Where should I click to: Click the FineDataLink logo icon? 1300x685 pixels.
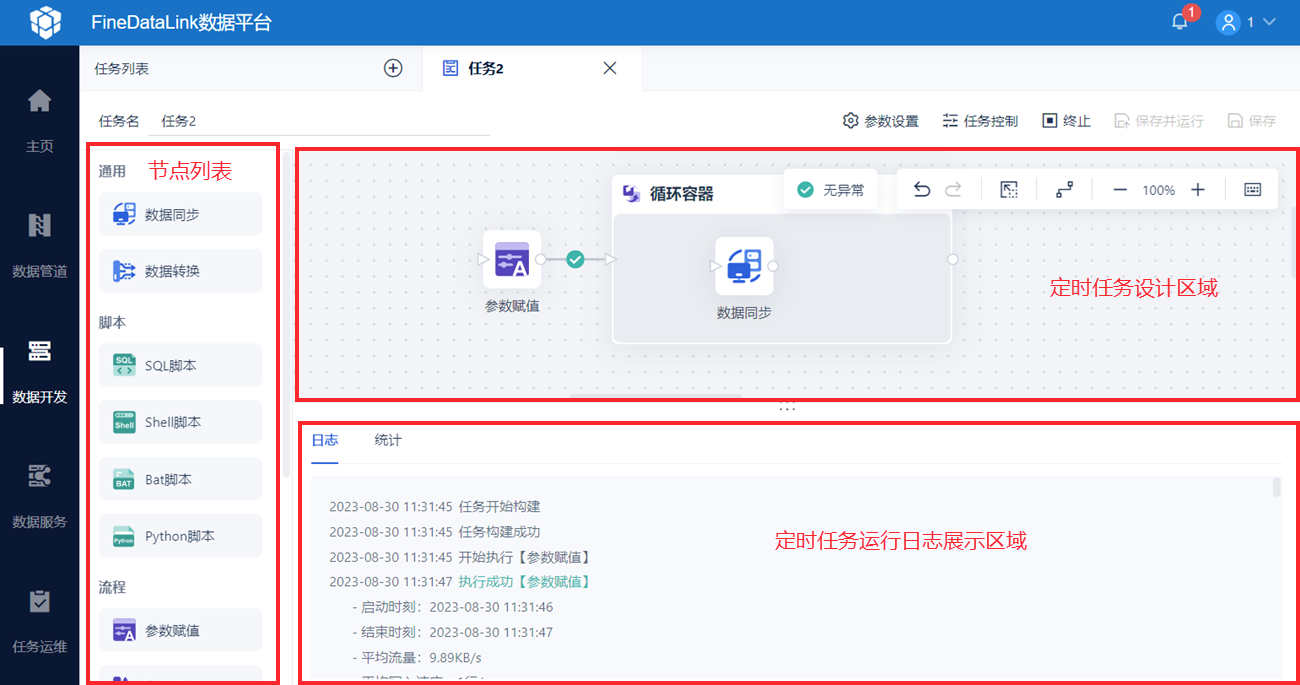[x=45, y=22]
